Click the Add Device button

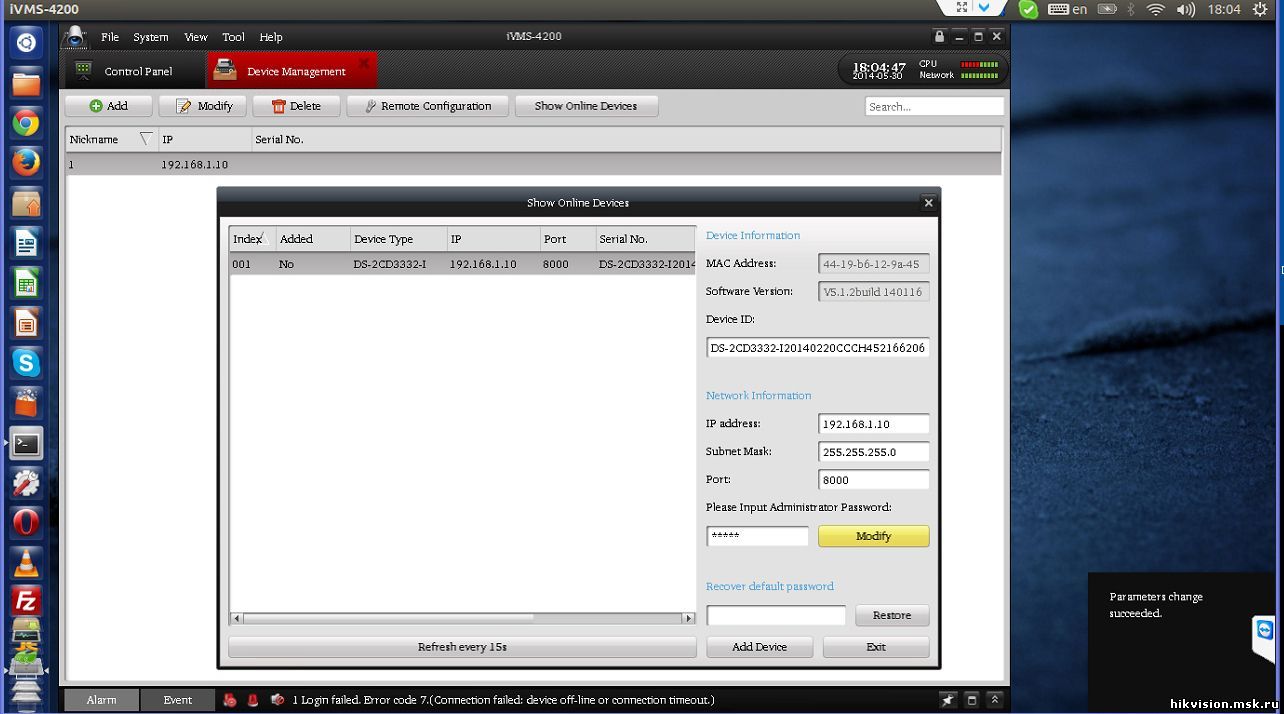pyautogui.click(x=759, y=647)
